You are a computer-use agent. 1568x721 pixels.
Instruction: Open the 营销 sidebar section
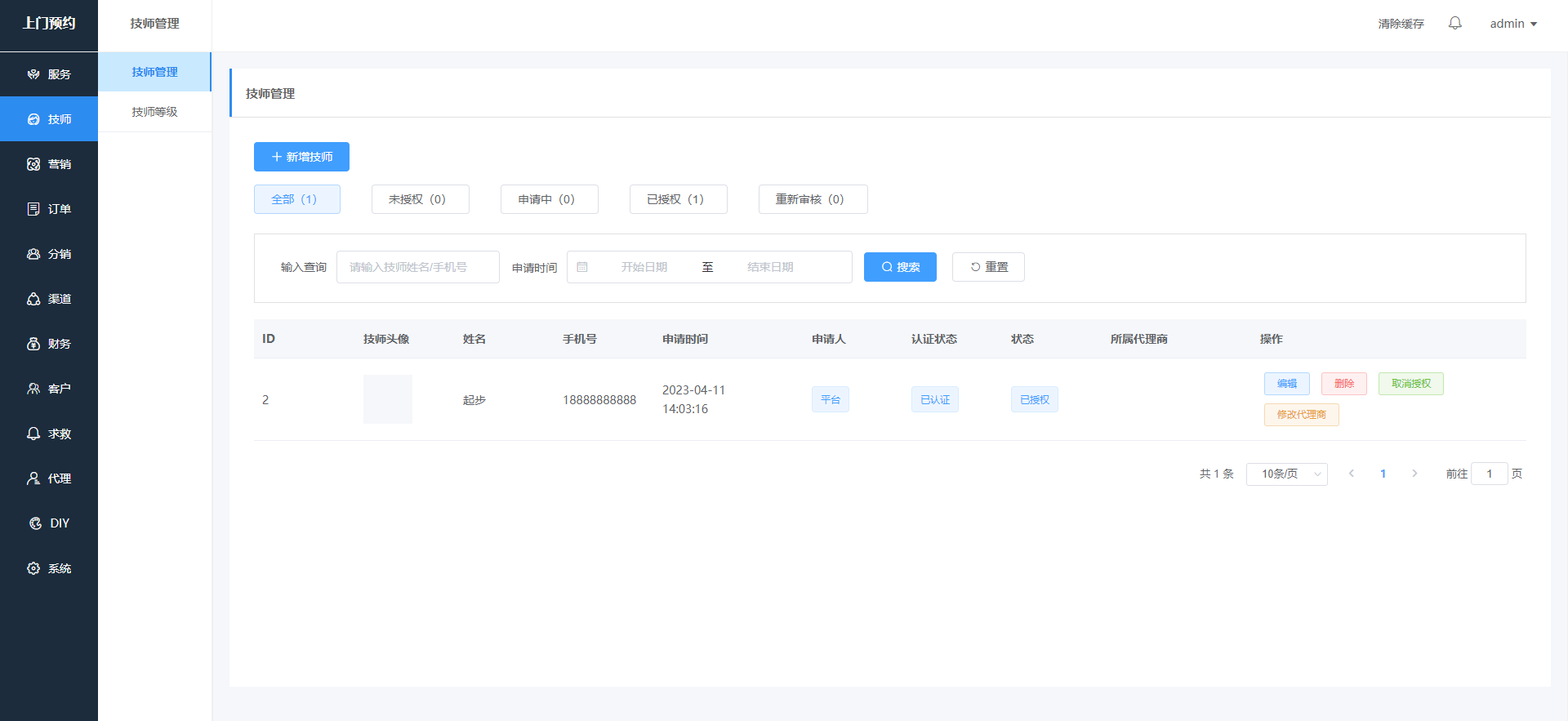pos(49,164)
